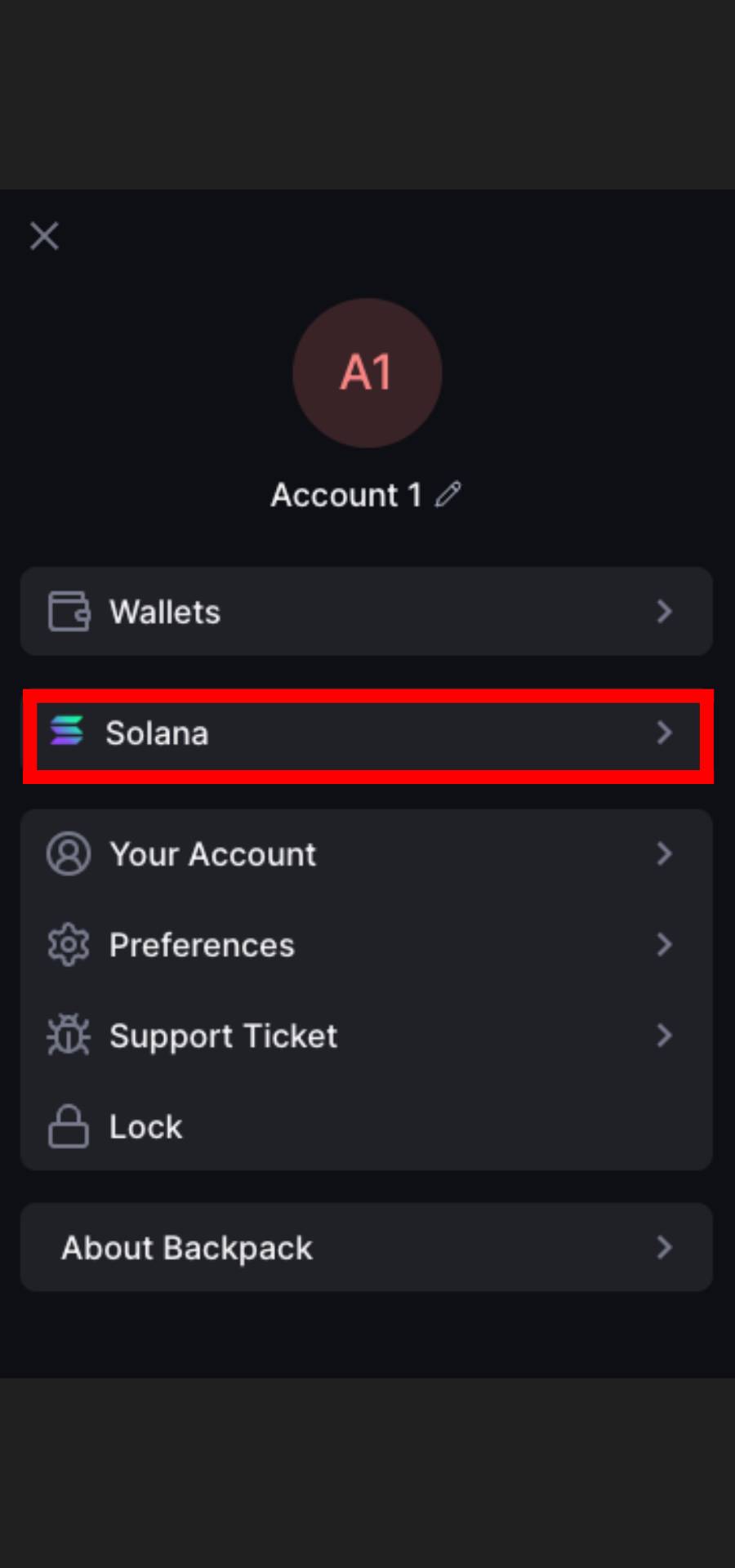The image size is (735, 1568).
Task: Click the A1 account avatar
Action: [367, 372]
